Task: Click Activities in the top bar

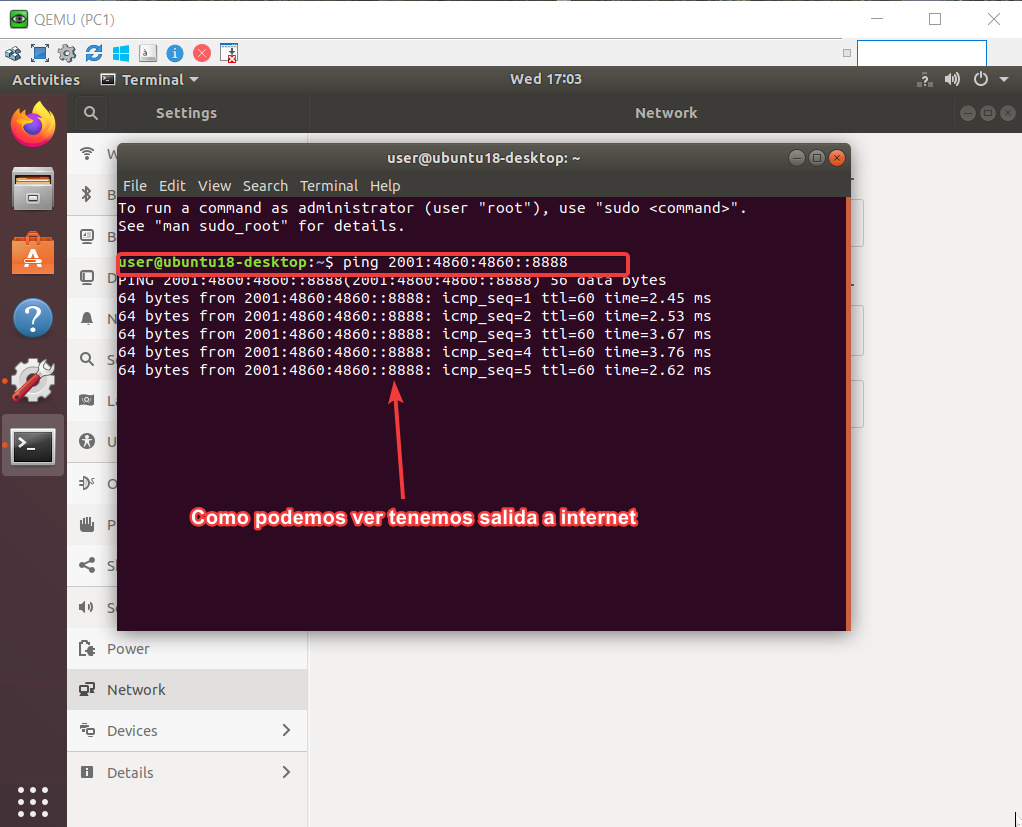Action: [x=45, y=79]
